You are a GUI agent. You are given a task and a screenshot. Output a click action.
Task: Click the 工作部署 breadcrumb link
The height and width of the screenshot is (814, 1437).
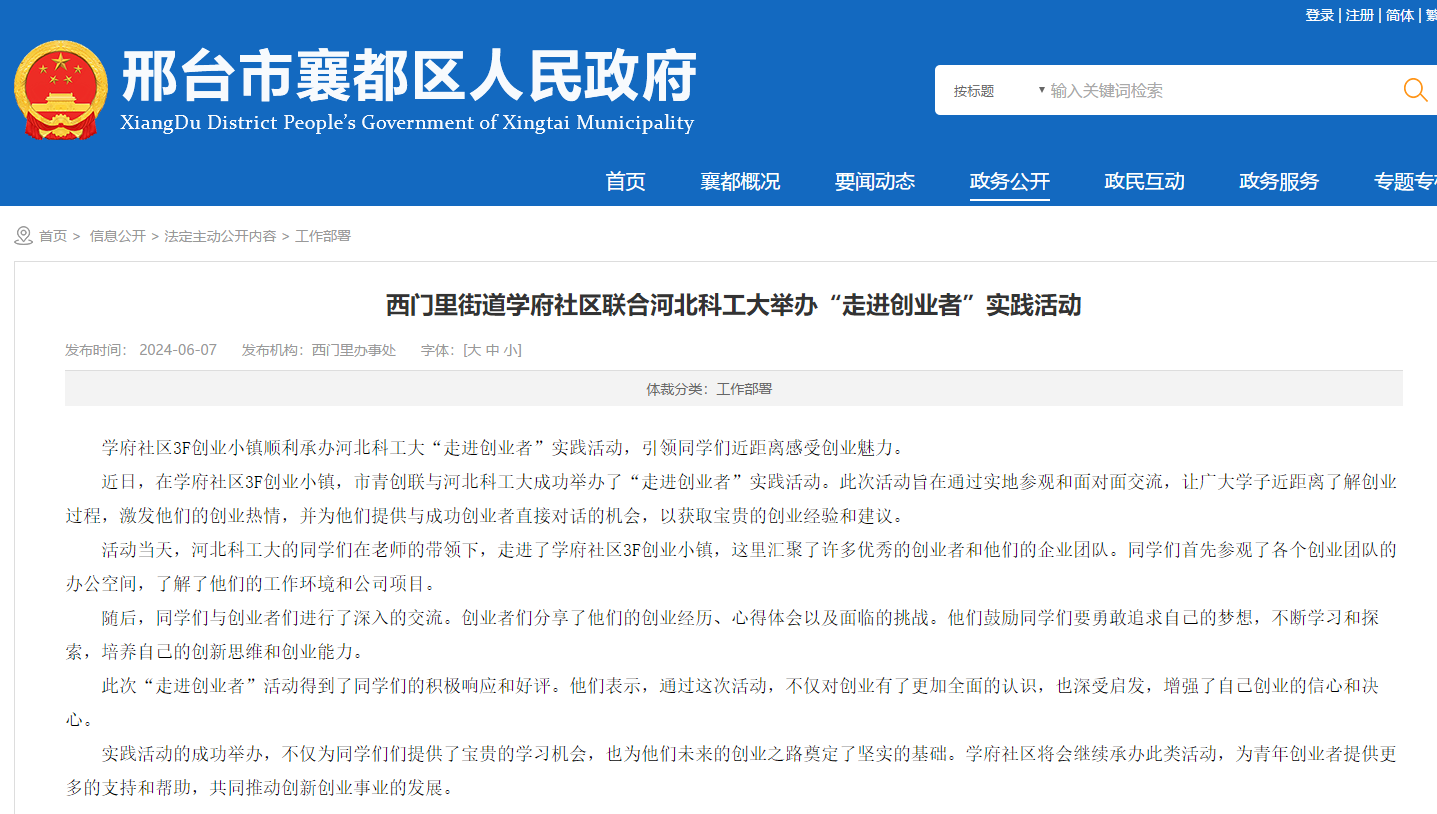[322, 236]
